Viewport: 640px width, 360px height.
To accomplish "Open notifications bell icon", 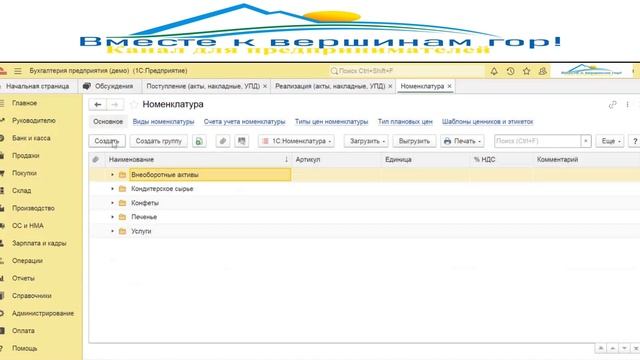I will (x=494, y=71).
